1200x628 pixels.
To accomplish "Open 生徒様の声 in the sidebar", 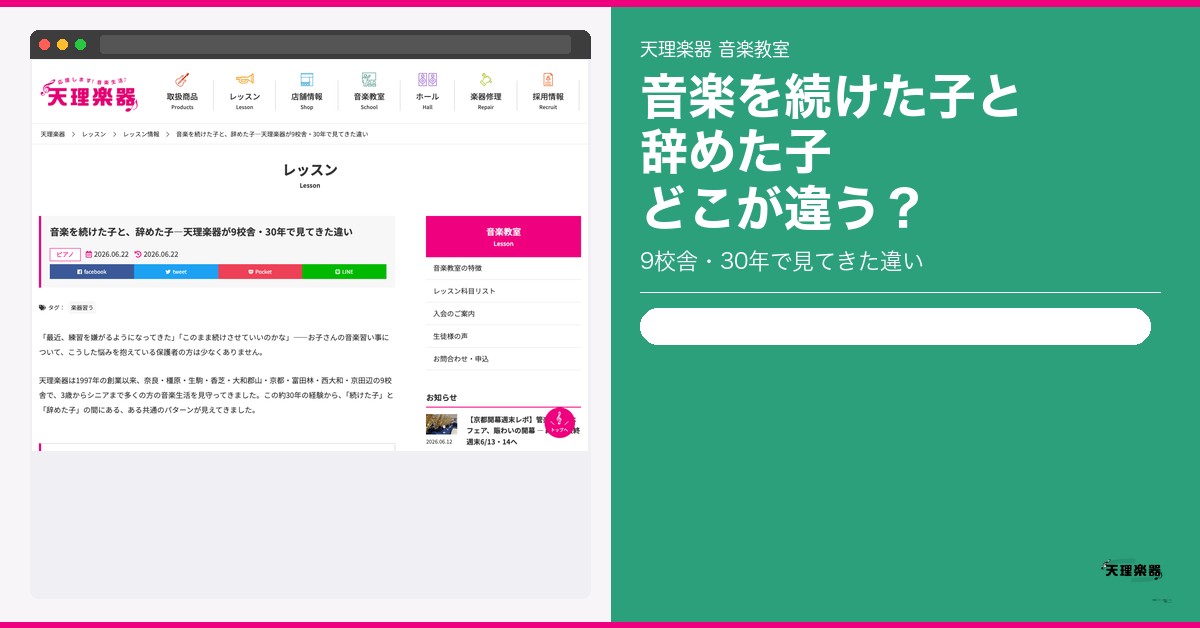I will 503,336.
